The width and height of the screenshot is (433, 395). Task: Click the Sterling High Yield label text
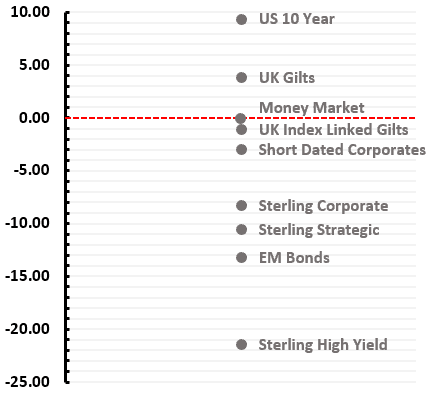pyautogui.click(x=323, y=345)
